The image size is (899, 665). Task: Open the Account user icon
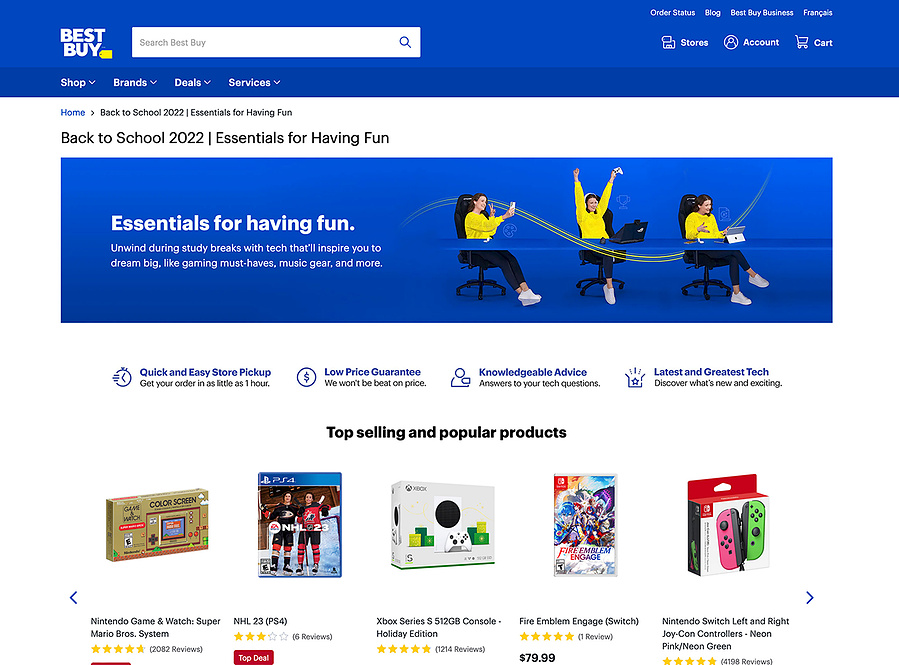[730, 42]
